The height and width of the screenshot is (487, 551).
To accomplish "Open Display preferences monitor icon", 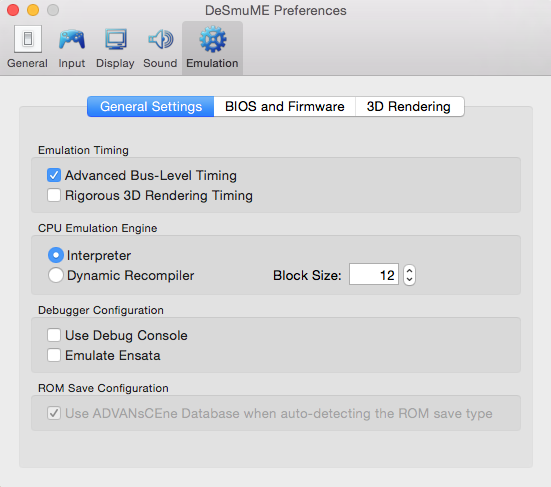I will click(116, 39).
